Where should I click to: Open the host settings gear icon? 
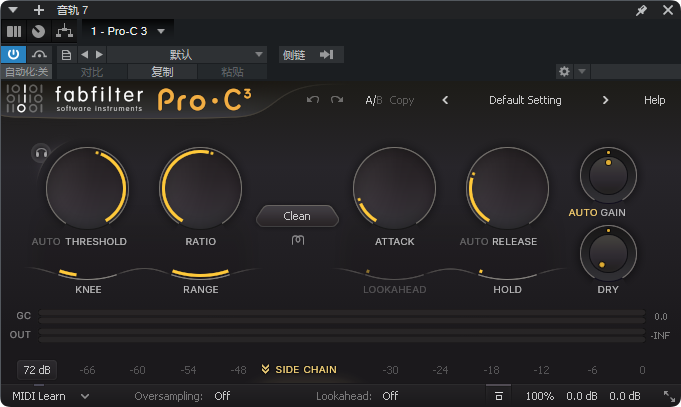click(564, 71)
